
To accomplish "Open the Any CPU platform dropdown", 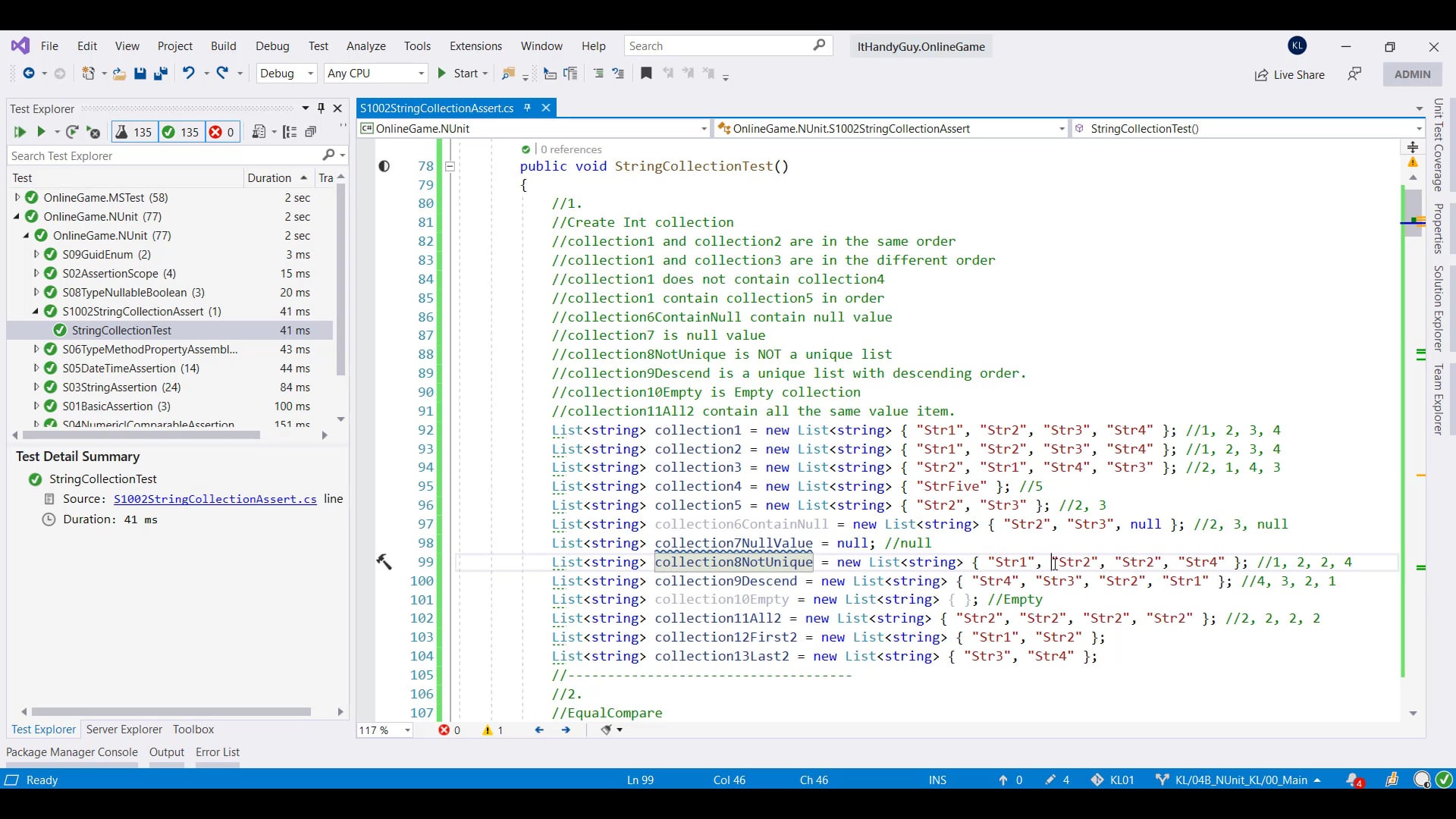I will [375, 74].
